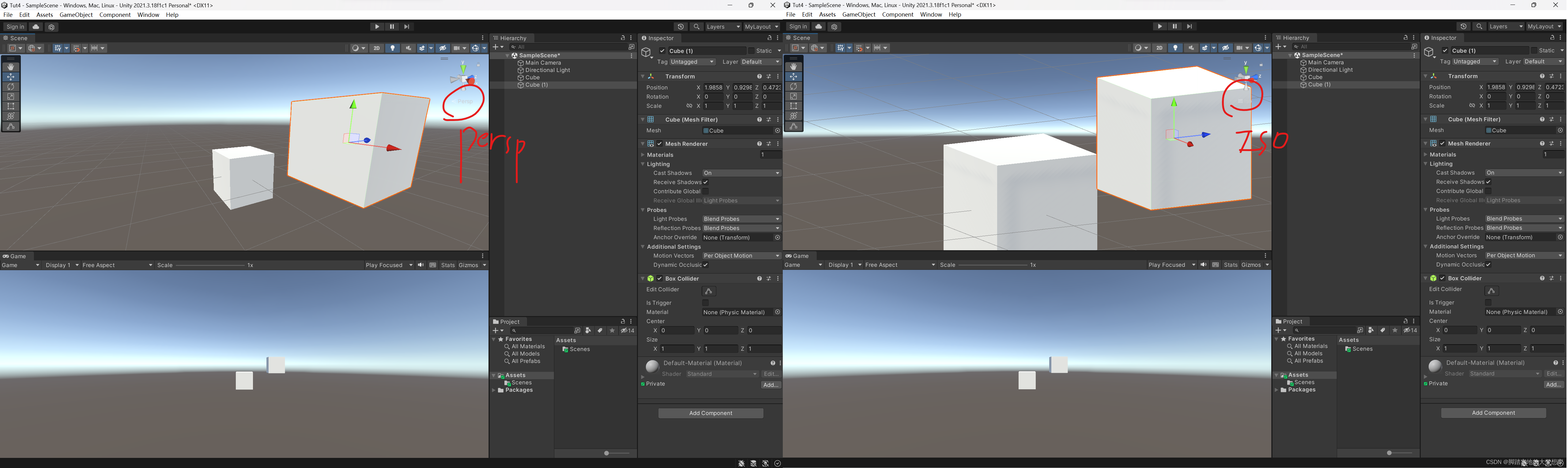Open Layer Default dropdown in right Inspector
This screenshot has height=468, width=1568.
[x=1543, y=62]
